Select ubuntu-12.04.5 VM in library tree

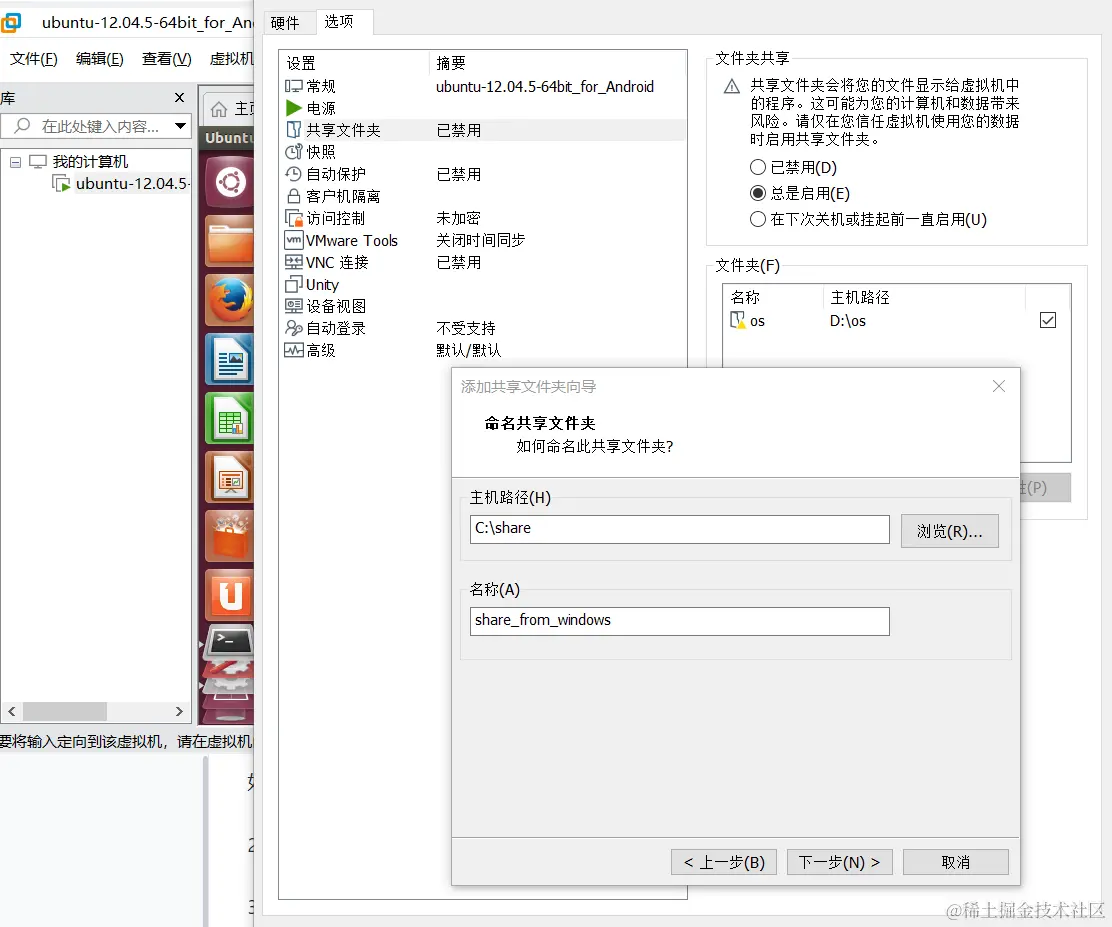122,184
